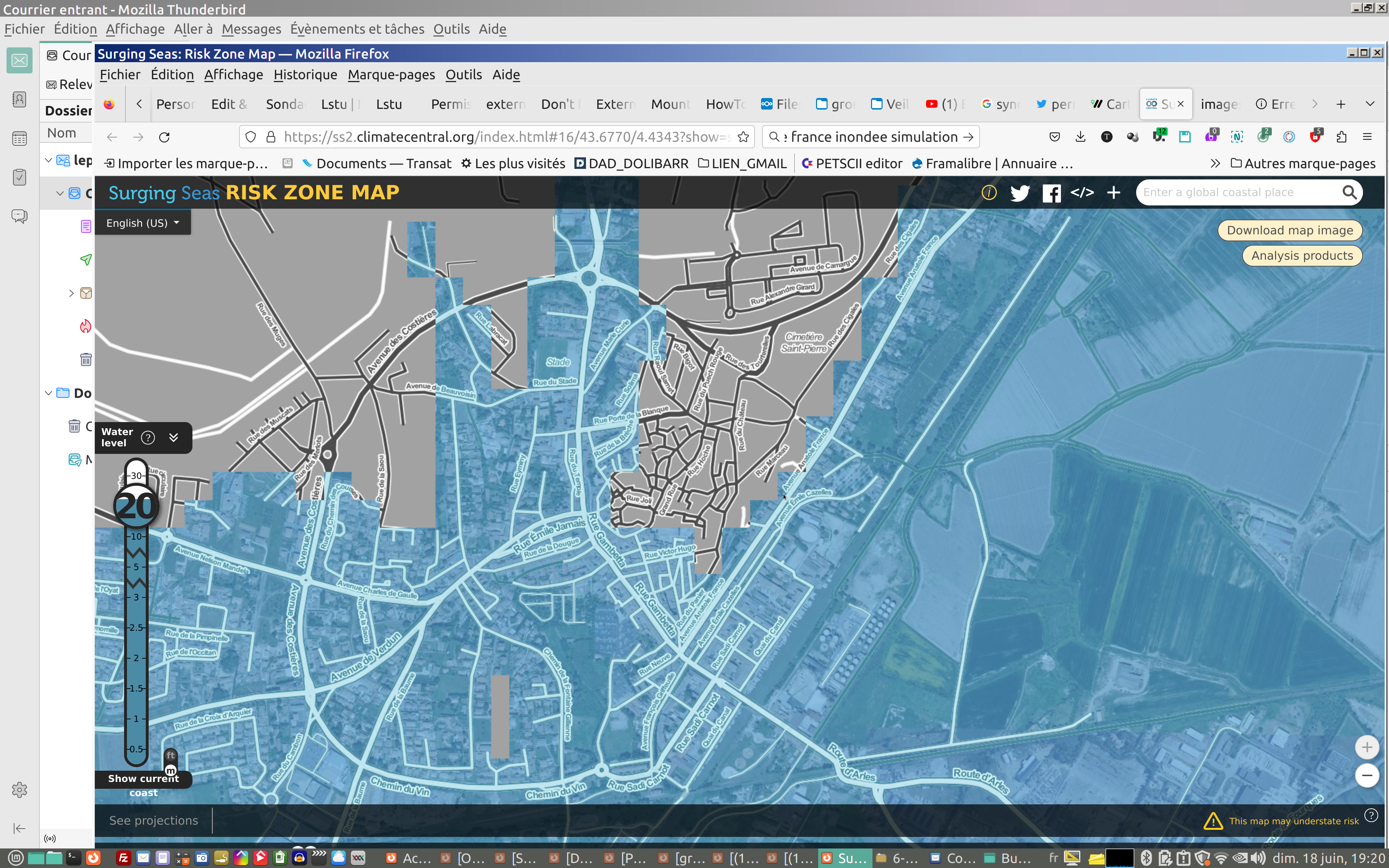Click the Facebook share icon
Screen dimensions: 1389x868
1051,193
